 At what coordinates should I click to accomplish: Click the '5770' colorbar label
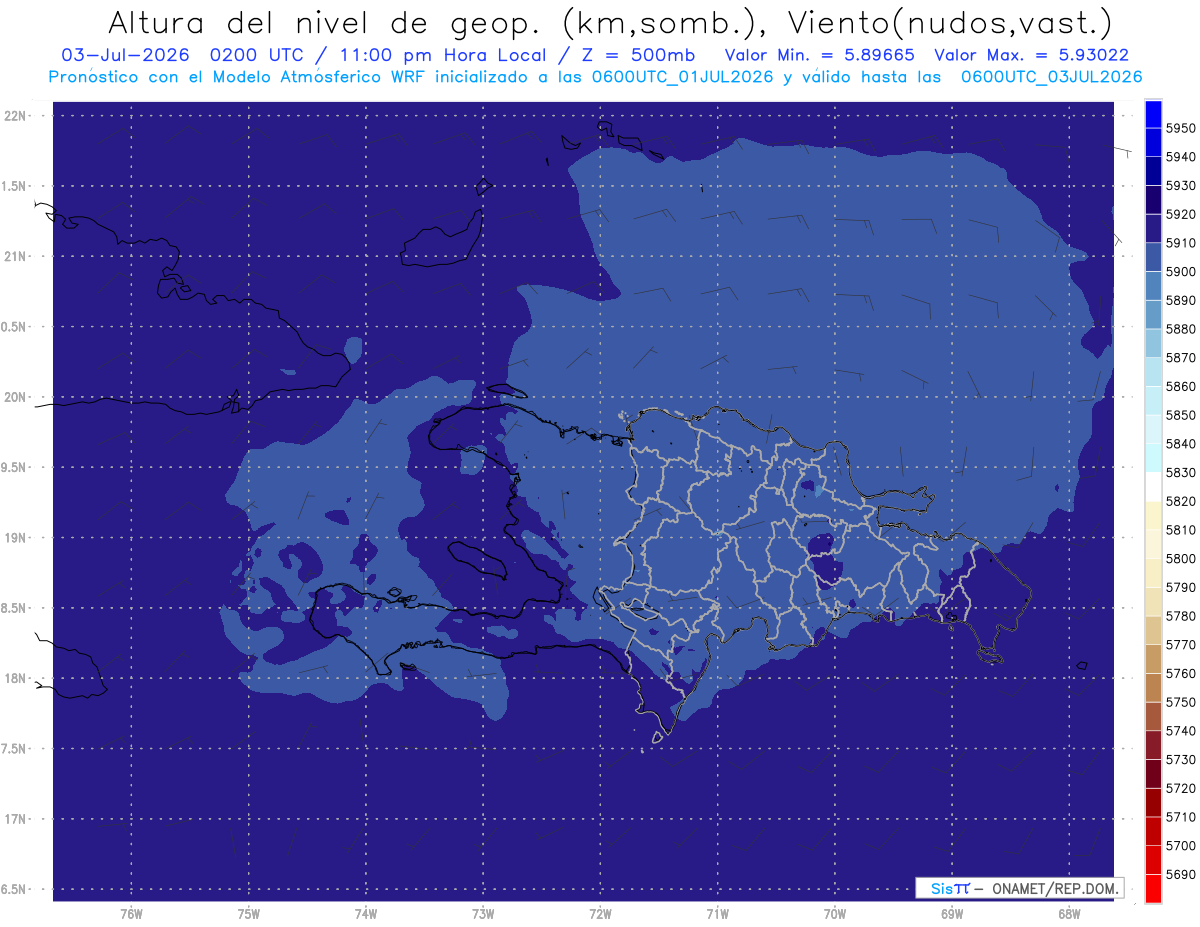click(x=1181, y=645)
